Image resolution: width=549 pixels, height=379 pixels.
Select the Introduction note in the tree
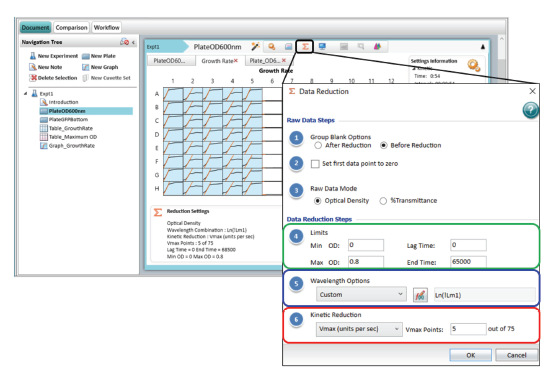click(x=63, y=102)
